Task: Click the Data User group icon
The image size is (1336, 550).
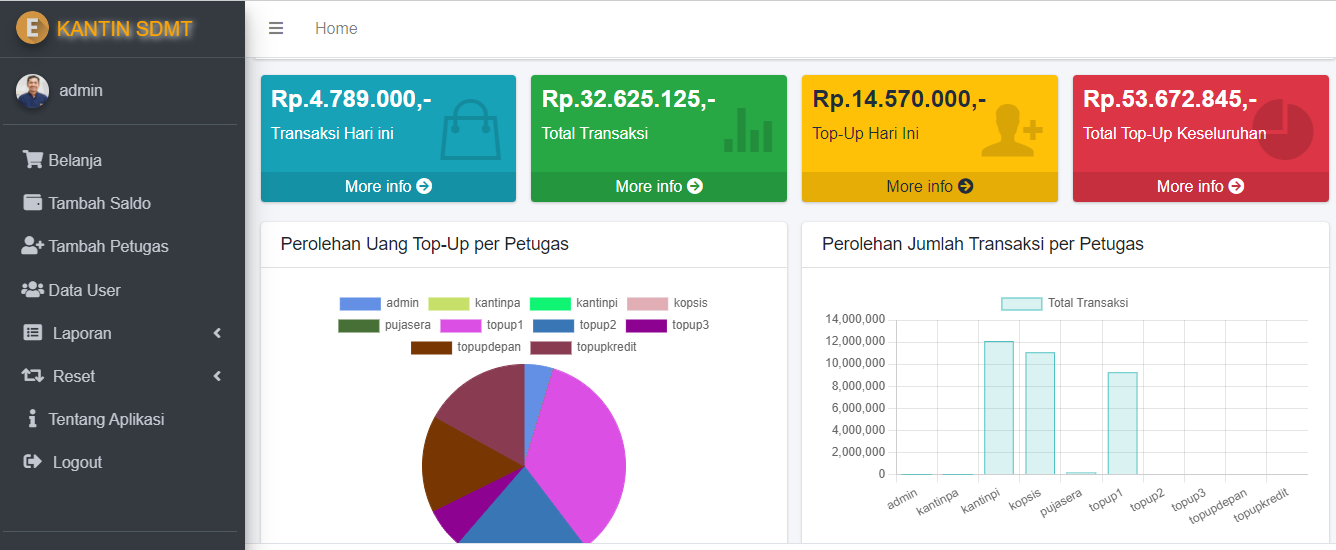Action: coord(33,290)
